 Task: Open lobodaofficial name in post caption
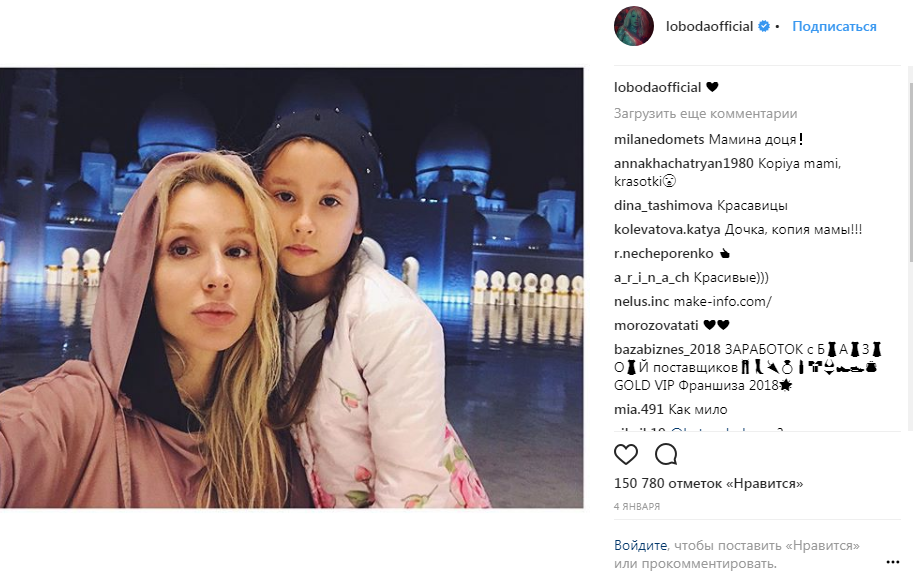point(657,87)
